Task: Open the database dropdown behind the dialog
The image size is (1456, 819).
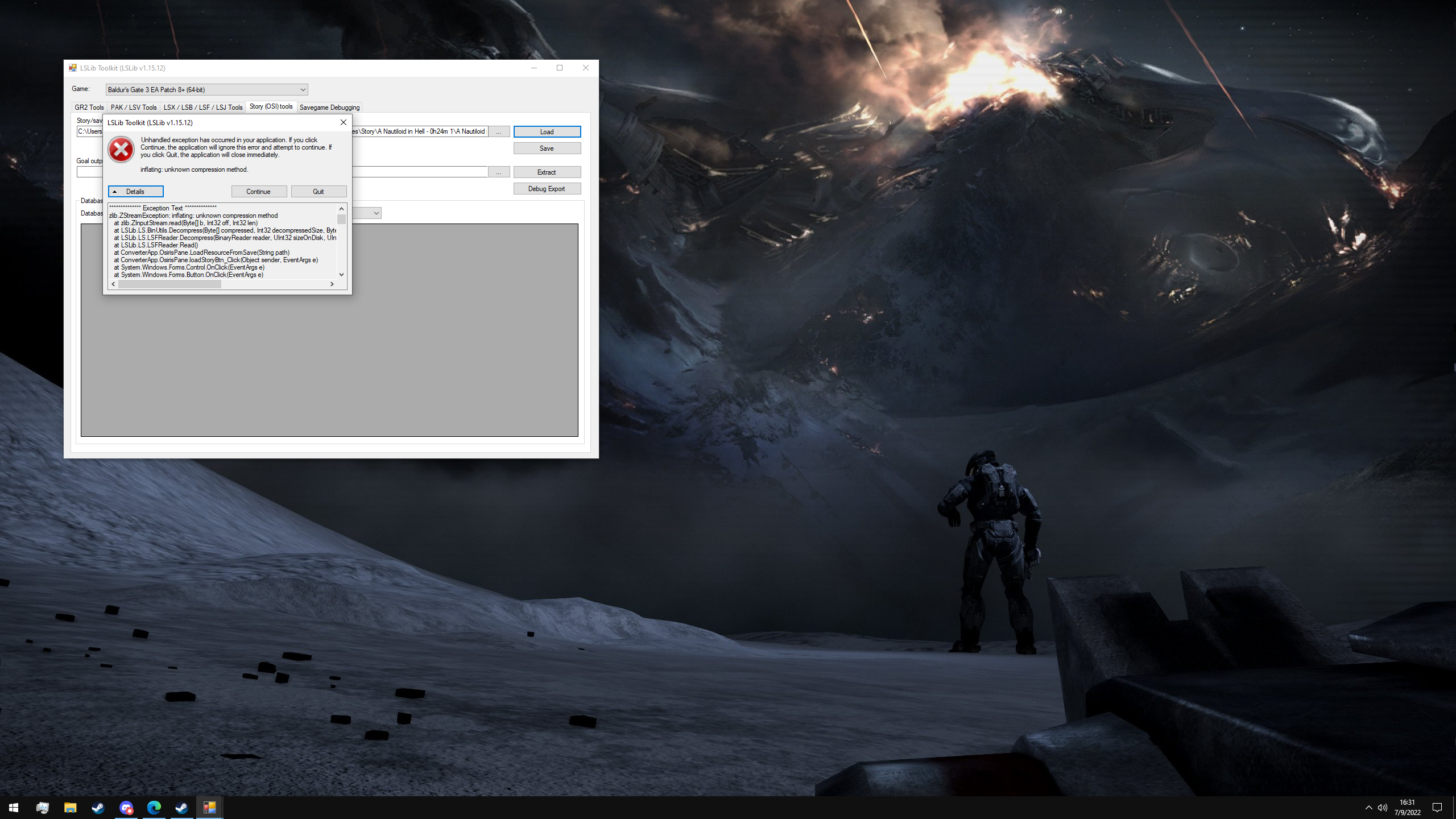Action: click(376, 213)
